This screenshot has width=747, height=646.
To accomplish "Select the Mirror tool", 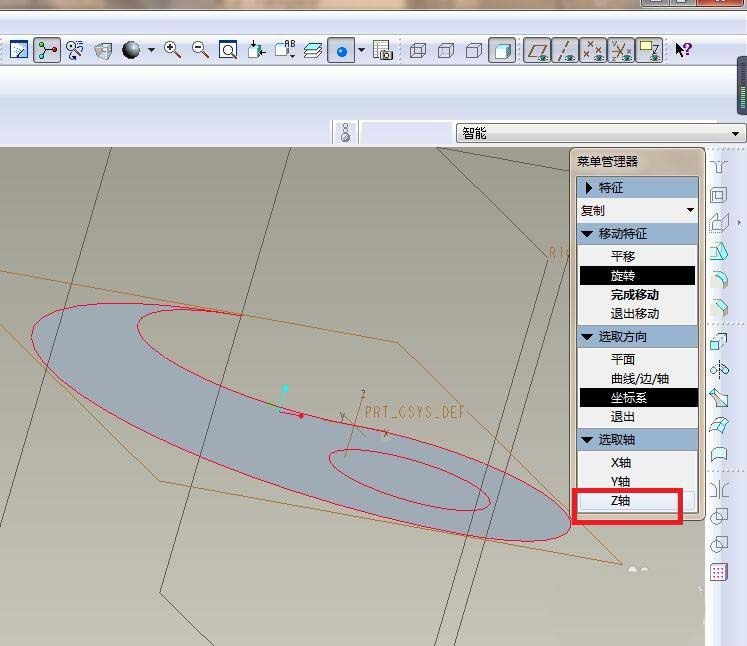I will pos(719,489).
